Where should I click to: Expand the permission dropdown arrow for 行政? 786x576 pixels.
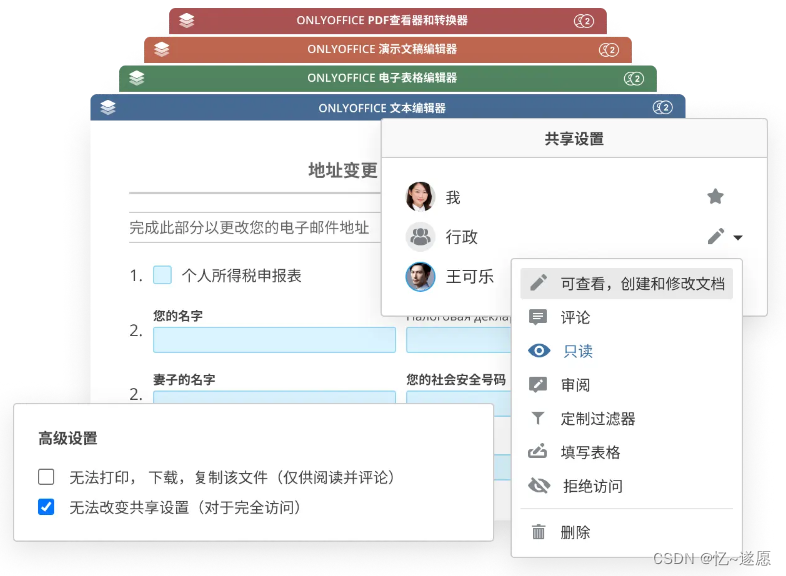[x=738, y=238]
